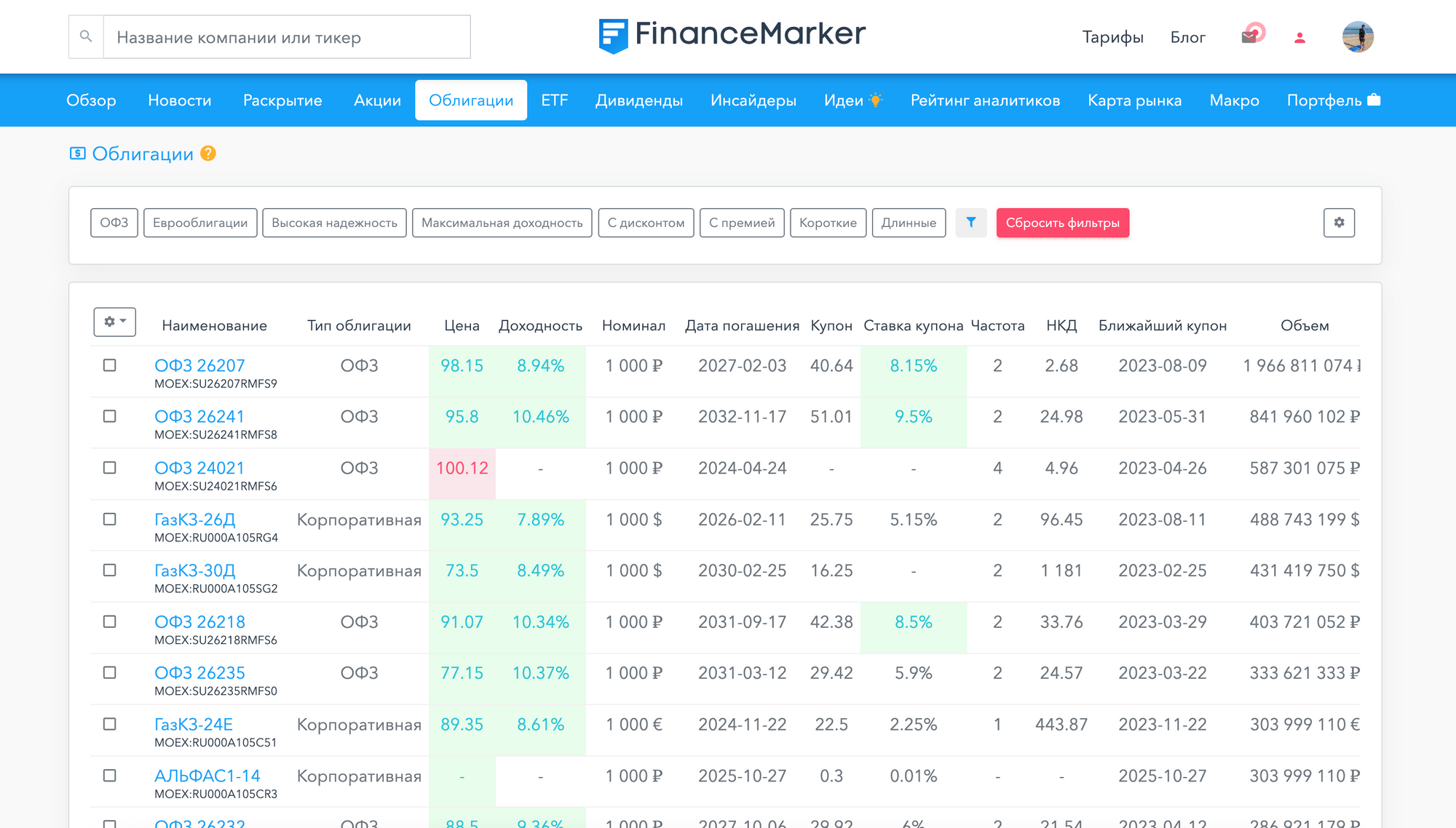Open the Тарифы link

(x=1112, y=37)
